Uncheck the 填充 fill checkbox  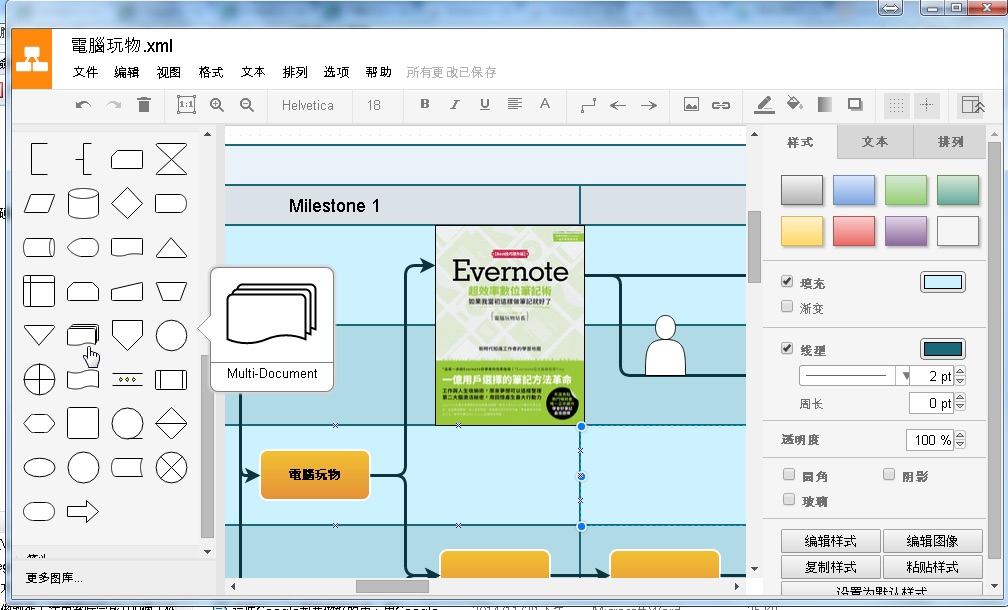pyautogui.click(x=788, y=283)
